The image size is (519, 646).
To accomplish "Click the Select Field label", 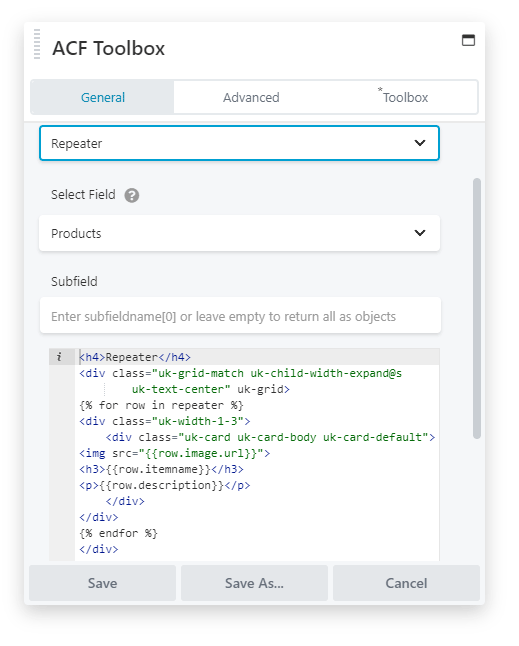I will click(x=83, y=194).
